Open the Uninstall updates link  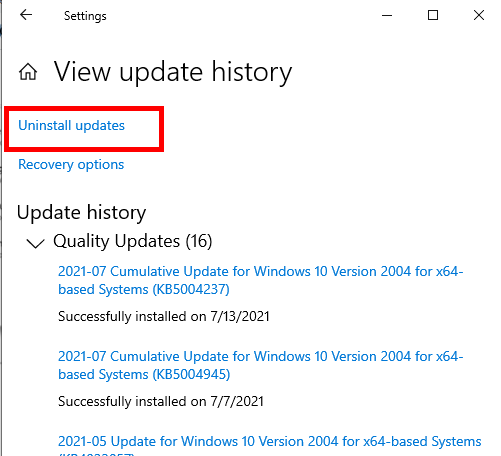(71, 126)
